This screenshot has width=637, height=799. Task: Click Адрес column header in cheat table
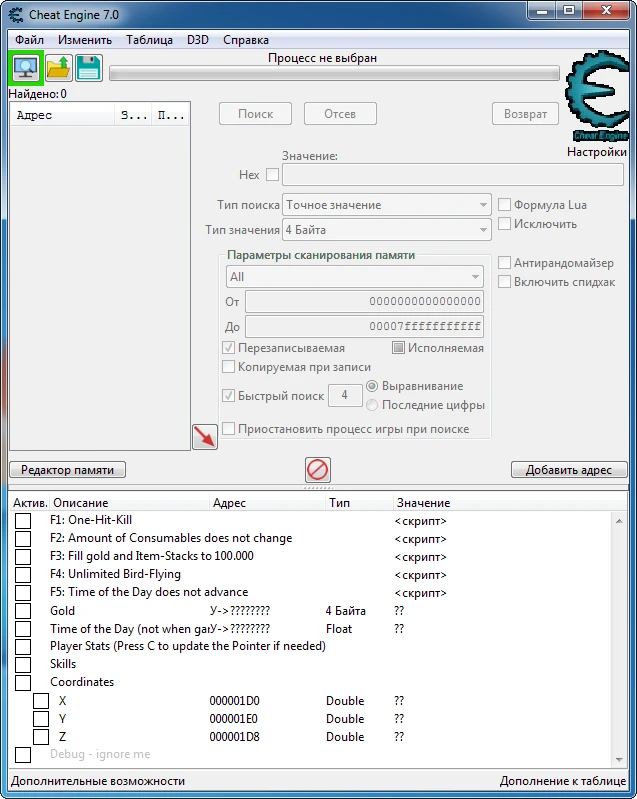[267, 503]
